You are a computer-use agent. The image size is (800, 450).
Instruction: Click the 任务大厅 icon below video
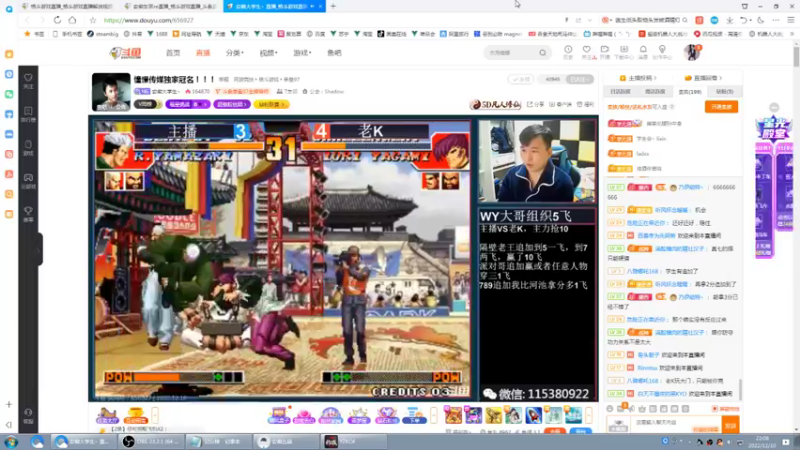click(107, 415)
